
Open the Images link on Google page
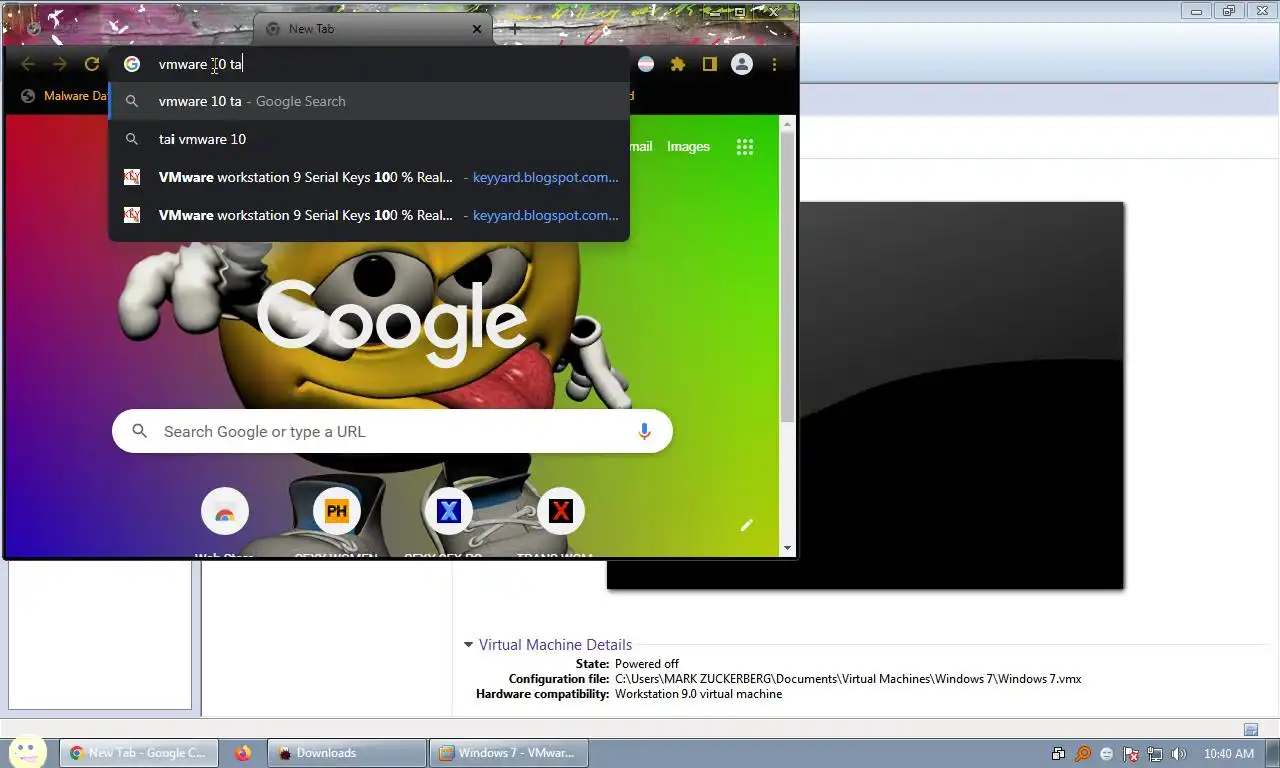coord(688,147)
